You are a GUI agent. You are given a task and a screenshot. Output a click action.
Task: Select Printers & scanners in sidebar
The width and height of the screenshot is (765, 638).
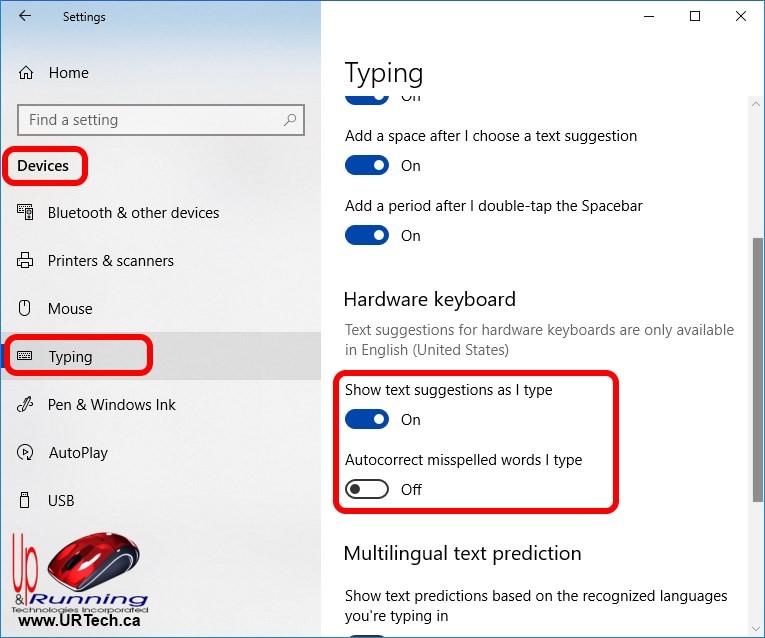(x=110, y=261)
